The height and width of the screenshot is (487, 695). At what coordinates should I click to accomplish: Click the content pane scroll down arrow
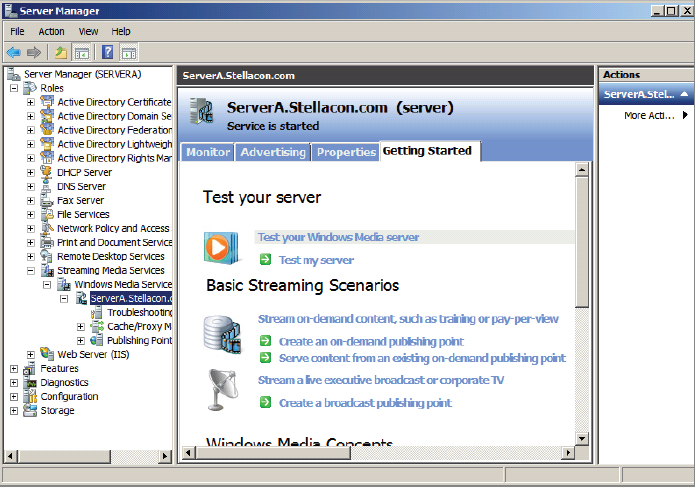tap(582, 439)
